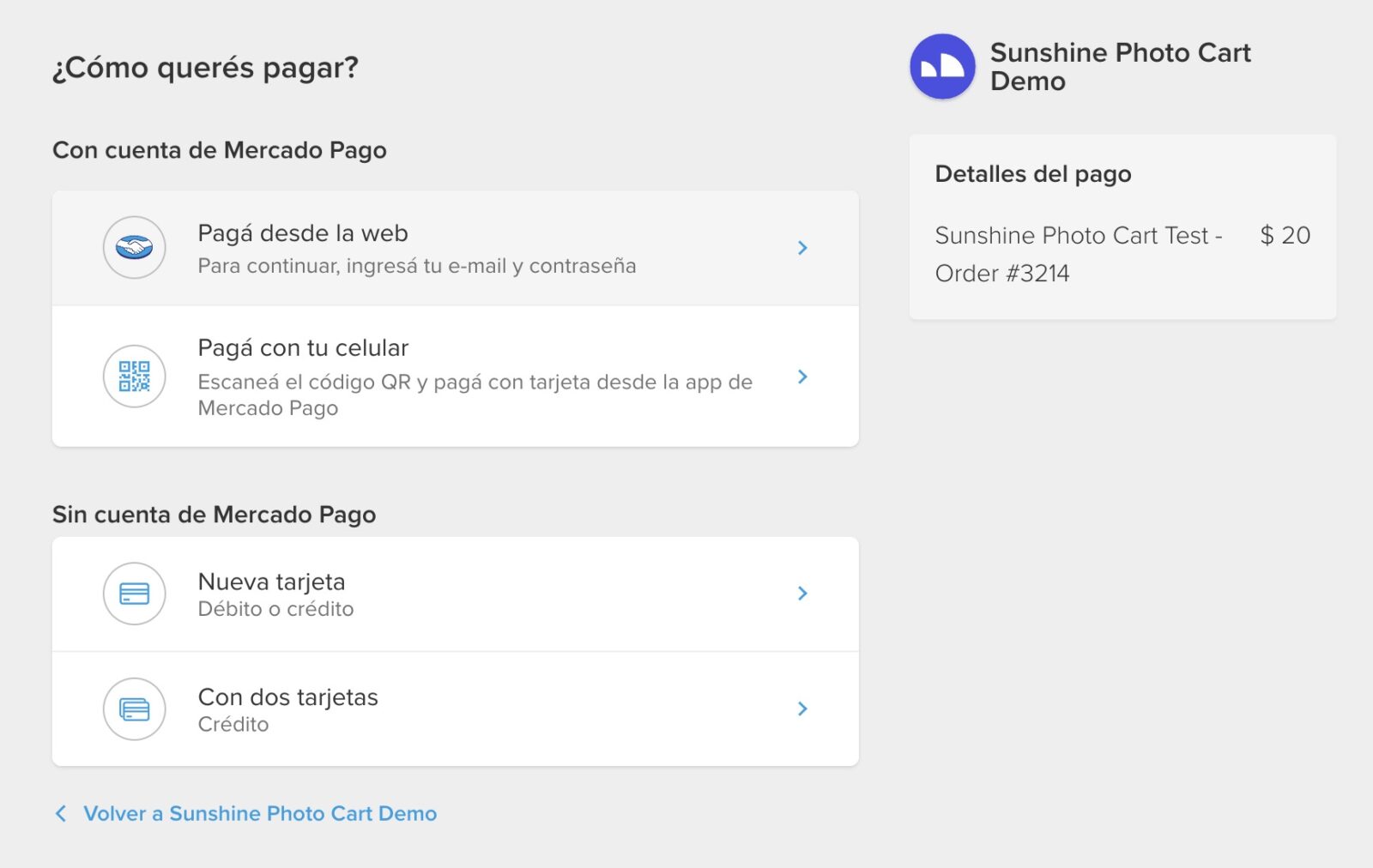Screen dimensions: 1373x868
Task: Choose Pagá con tu celular option
Action: (x=456, y=377)
